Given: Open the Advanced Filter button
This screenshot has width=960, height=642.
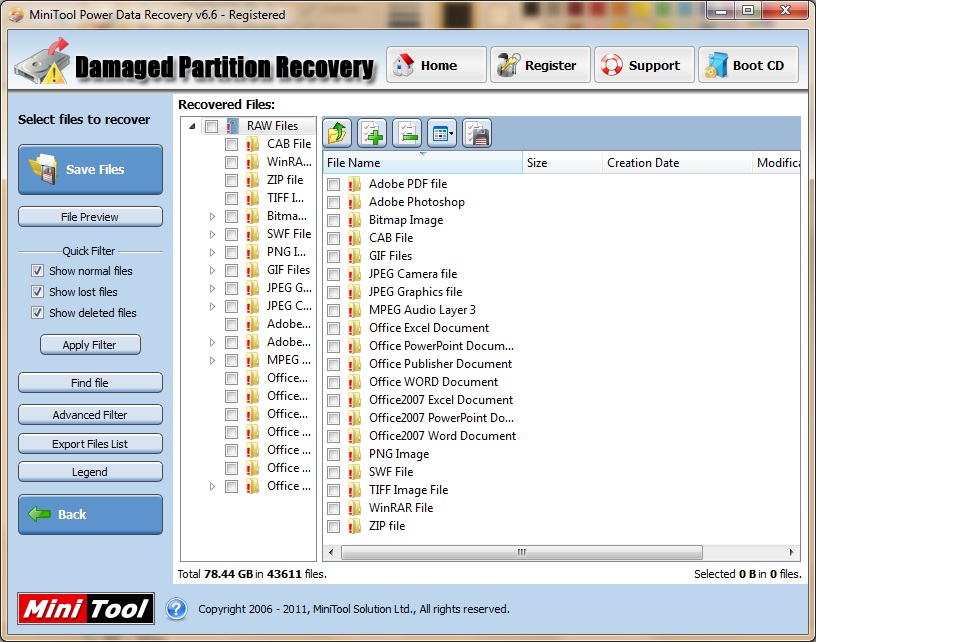Looking at the screenshot, I should pos(91,415).
